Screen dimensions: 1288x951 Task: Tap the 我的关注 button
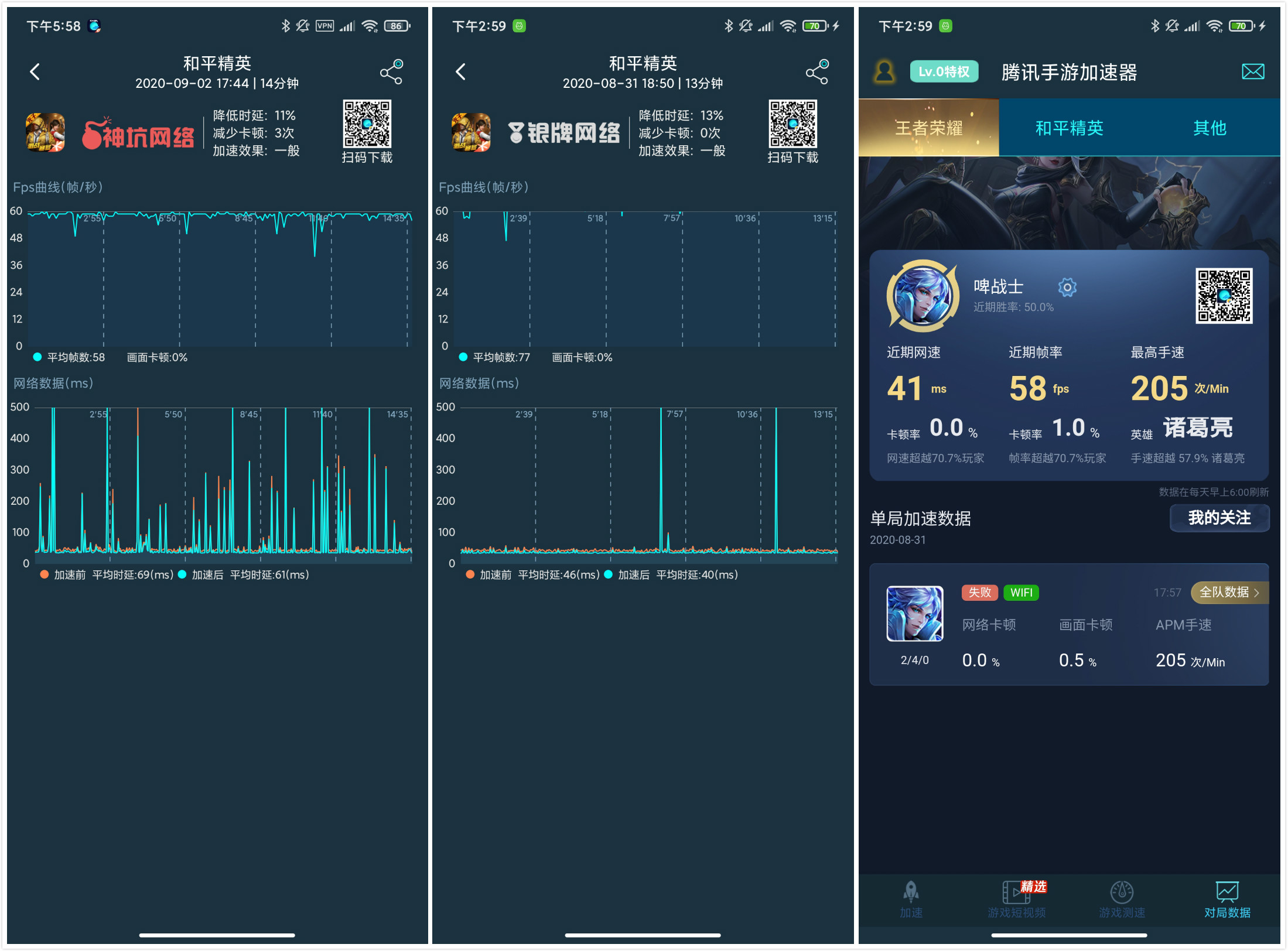(x=1219, y=518)
